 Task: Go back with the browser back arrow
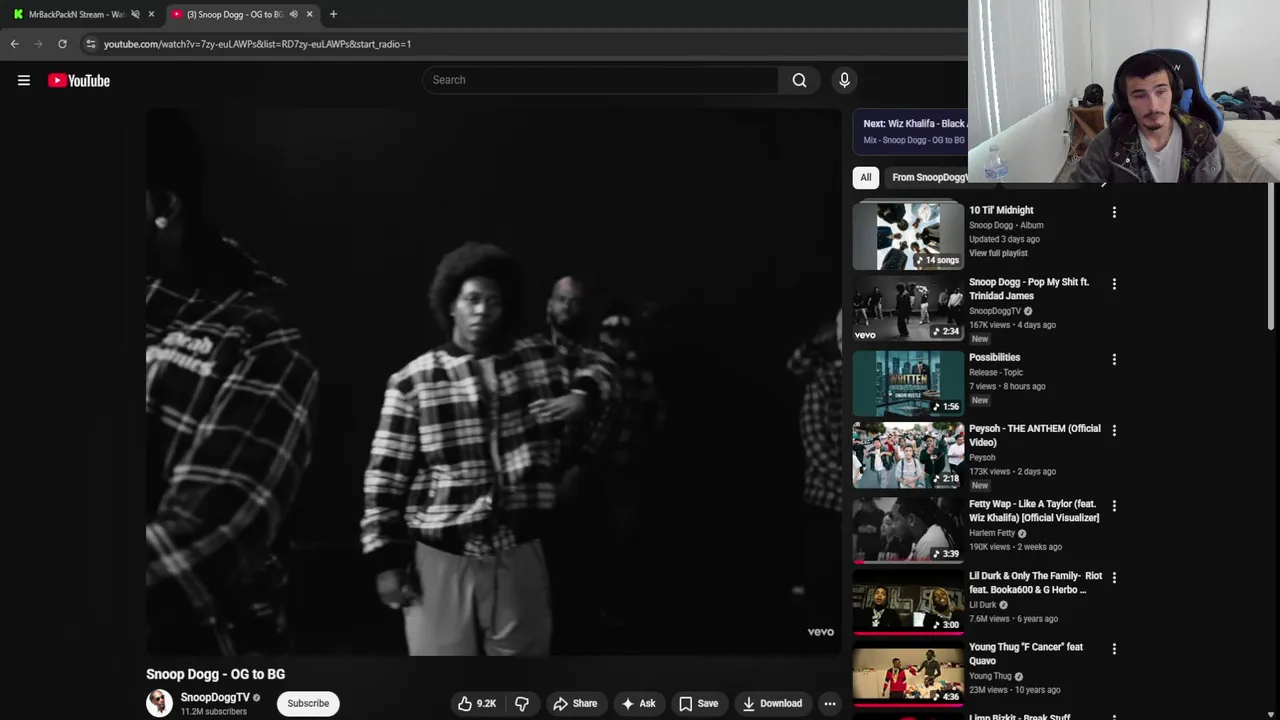14,44
